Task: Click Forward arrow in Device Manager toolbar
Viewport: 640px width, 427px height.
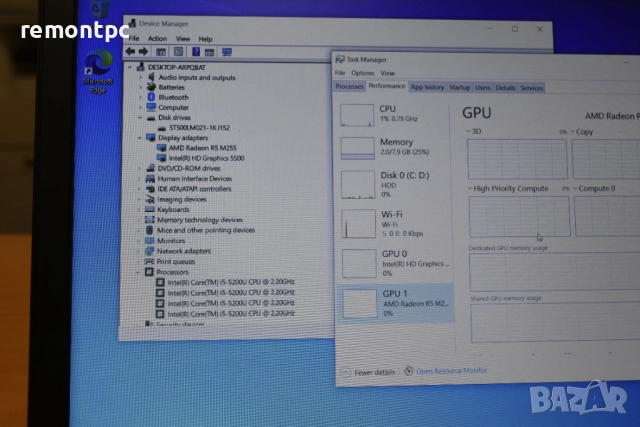Action: click(x=143, y=51)
